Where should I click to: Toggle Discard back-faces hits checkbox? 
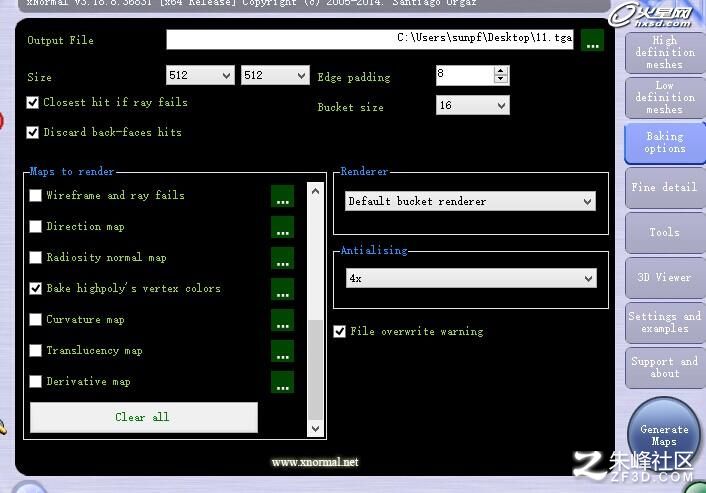(x=32, y=132)
